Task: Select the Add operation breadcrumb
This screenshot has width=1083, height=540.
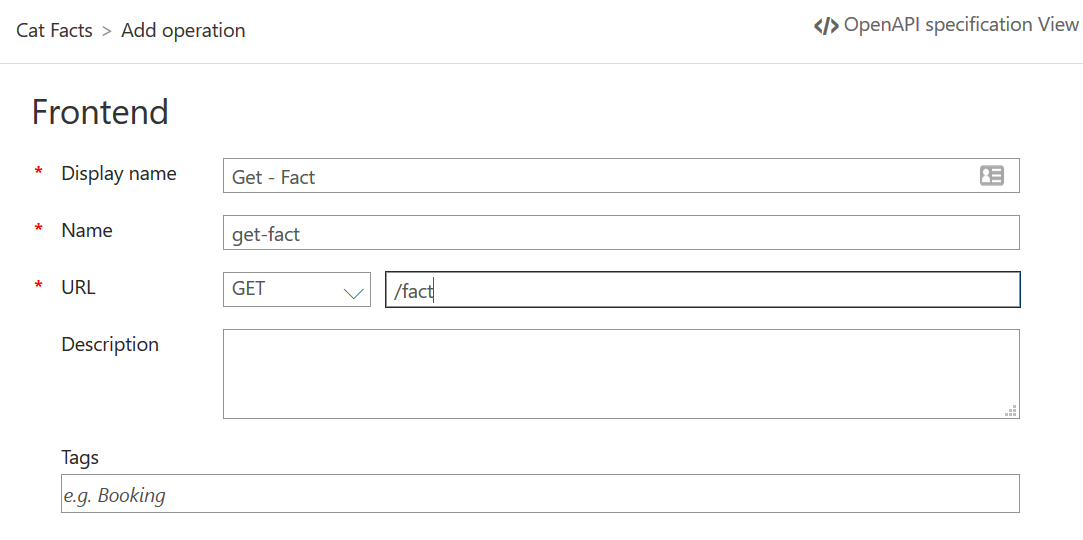Action: point(183,31)
